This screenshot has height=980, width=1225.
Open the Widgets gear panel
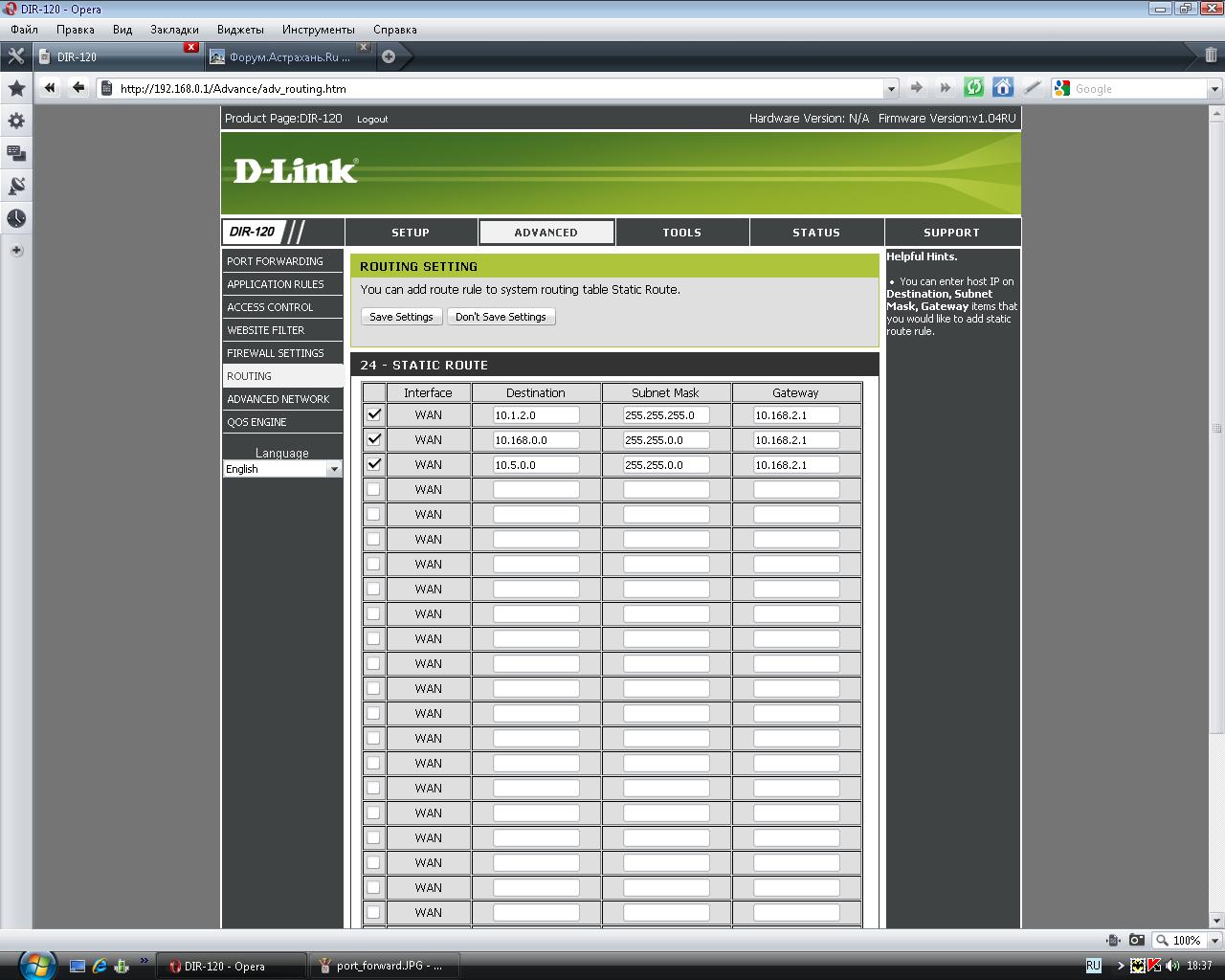pos(16,121)
